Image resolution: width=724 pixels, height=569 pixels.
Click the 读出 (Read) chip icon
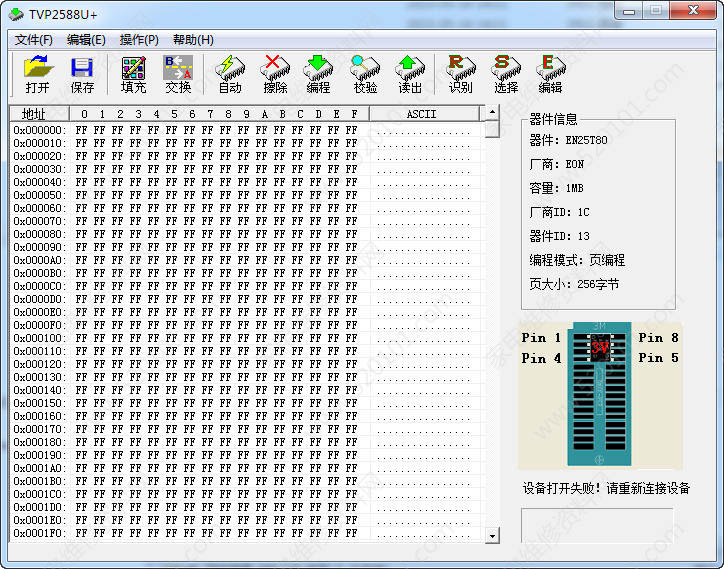coord(410,75)
